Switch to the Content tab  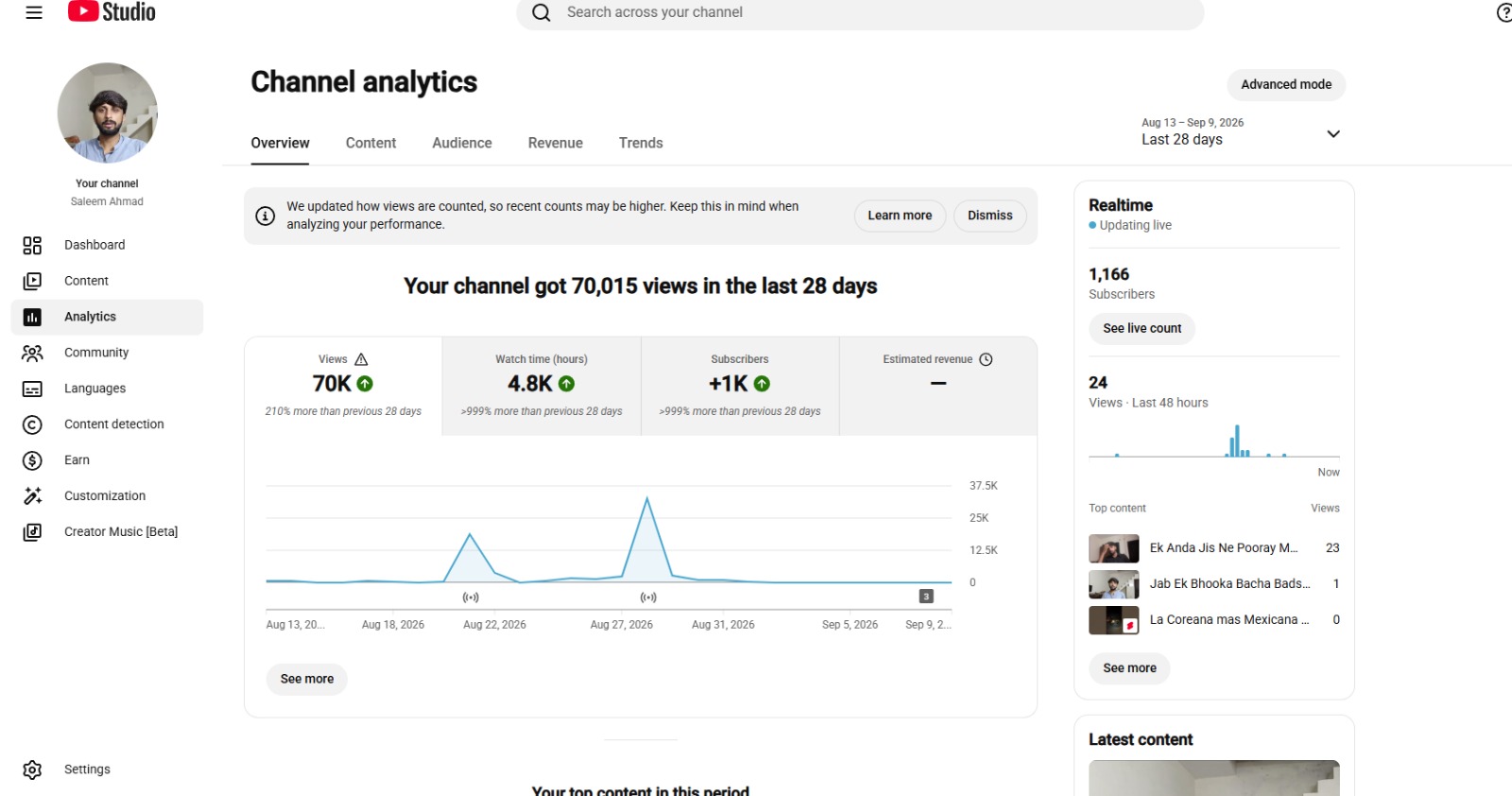pyautogui.click(x=370, y=143)
